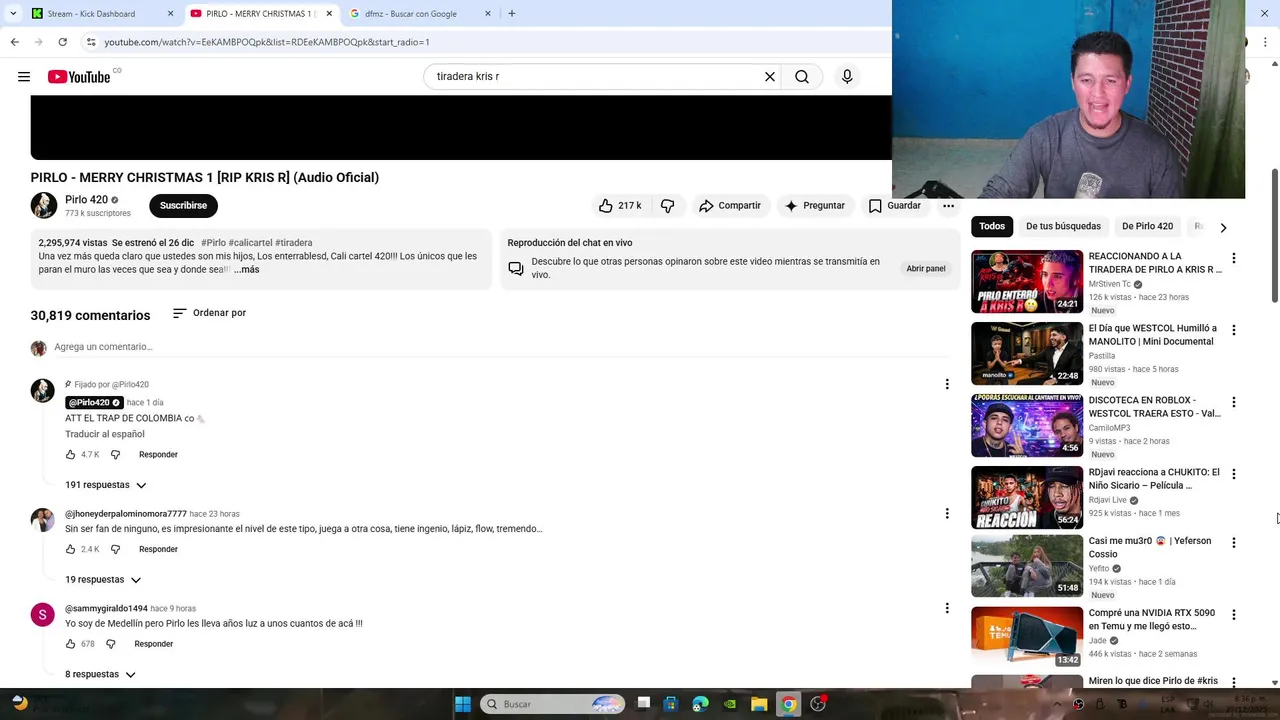Viewport: 1280px width, 720px height.
Task: Like @jhoneyderpalominomora7777's comment
Action: point(70,549)
